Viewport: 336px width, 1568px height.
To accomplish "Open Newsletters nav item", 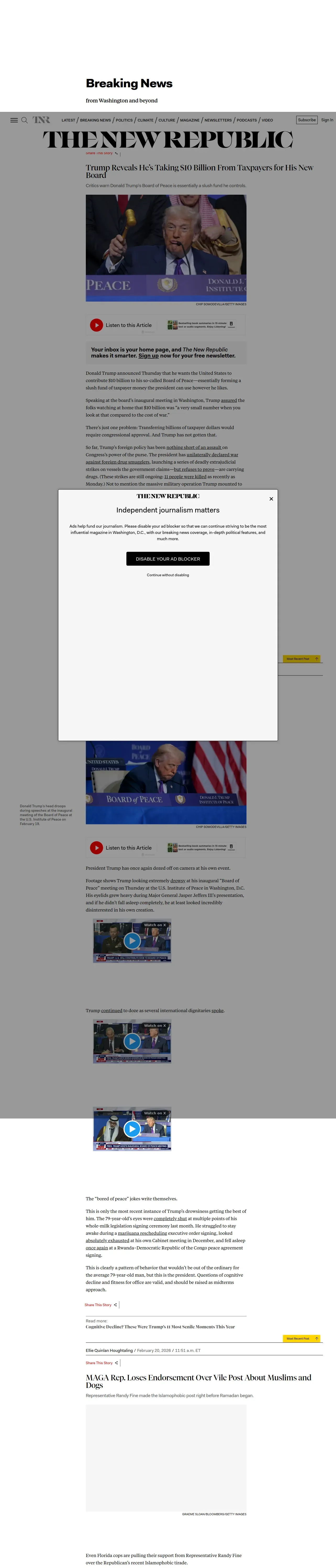I will [x=218, y=120].
